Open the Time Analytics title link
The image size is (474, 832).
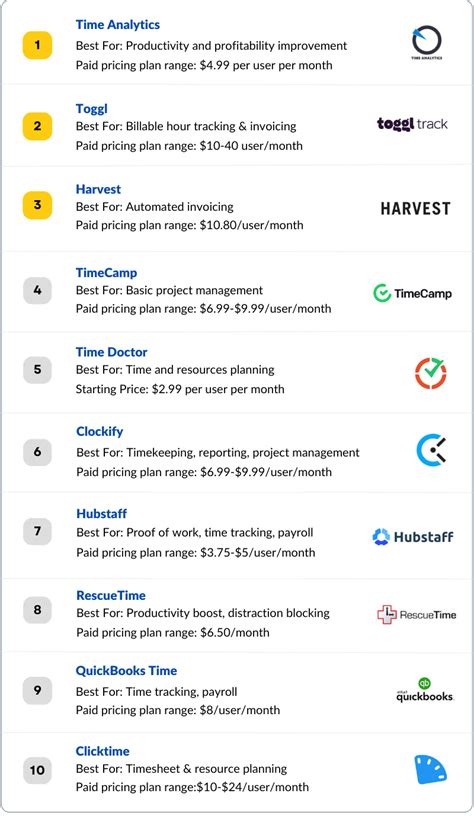point(118,24)
